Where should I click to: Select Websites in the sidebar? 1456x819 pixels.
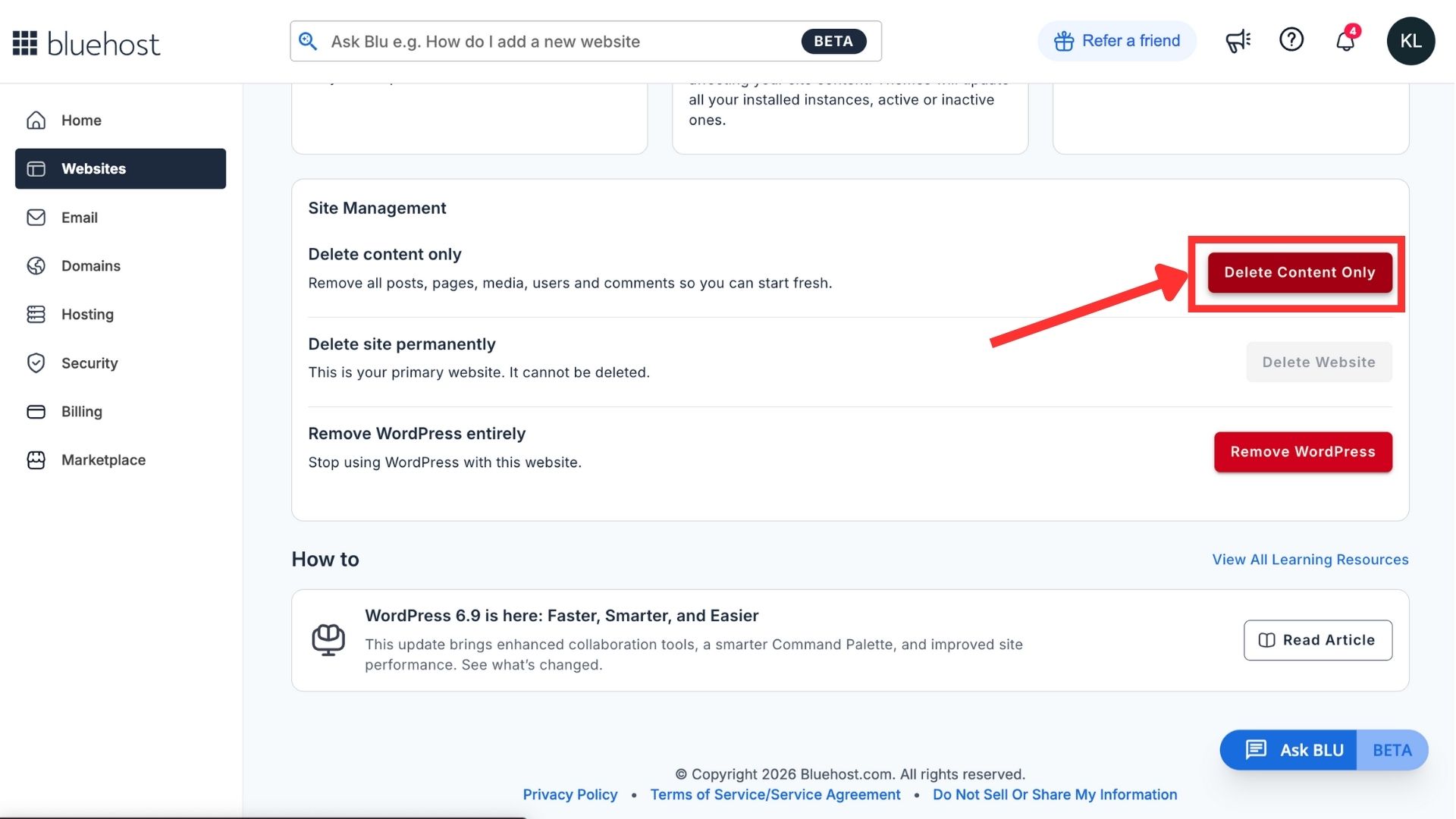tap(94, 168)
